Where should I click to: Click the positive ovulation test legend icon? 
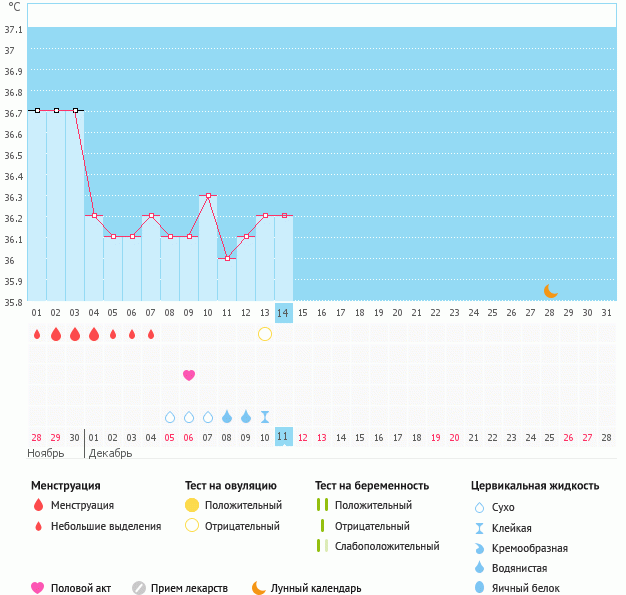[192, 505]
